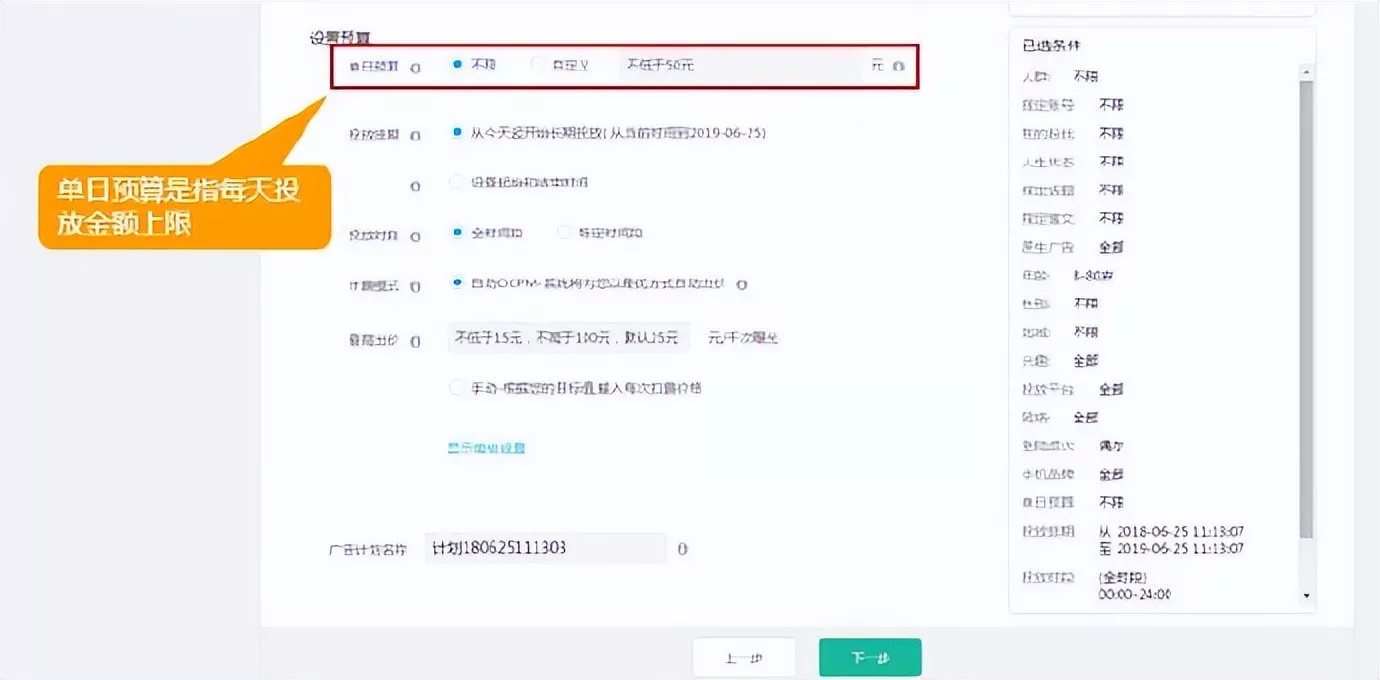The width and height of the screenshot is (1380, 680).
Task: Open the 显示高级设置 advanced settings link
Action: (486, 448)
